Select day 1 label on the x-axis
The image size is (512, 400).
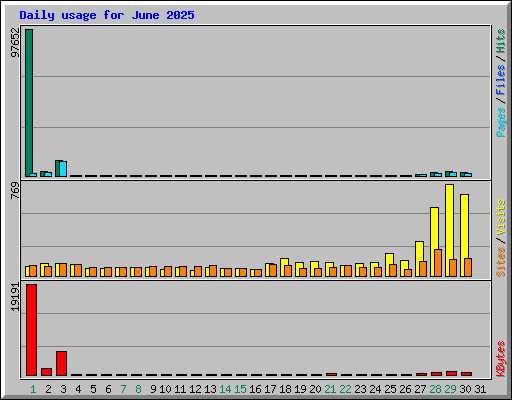point(33,389)
